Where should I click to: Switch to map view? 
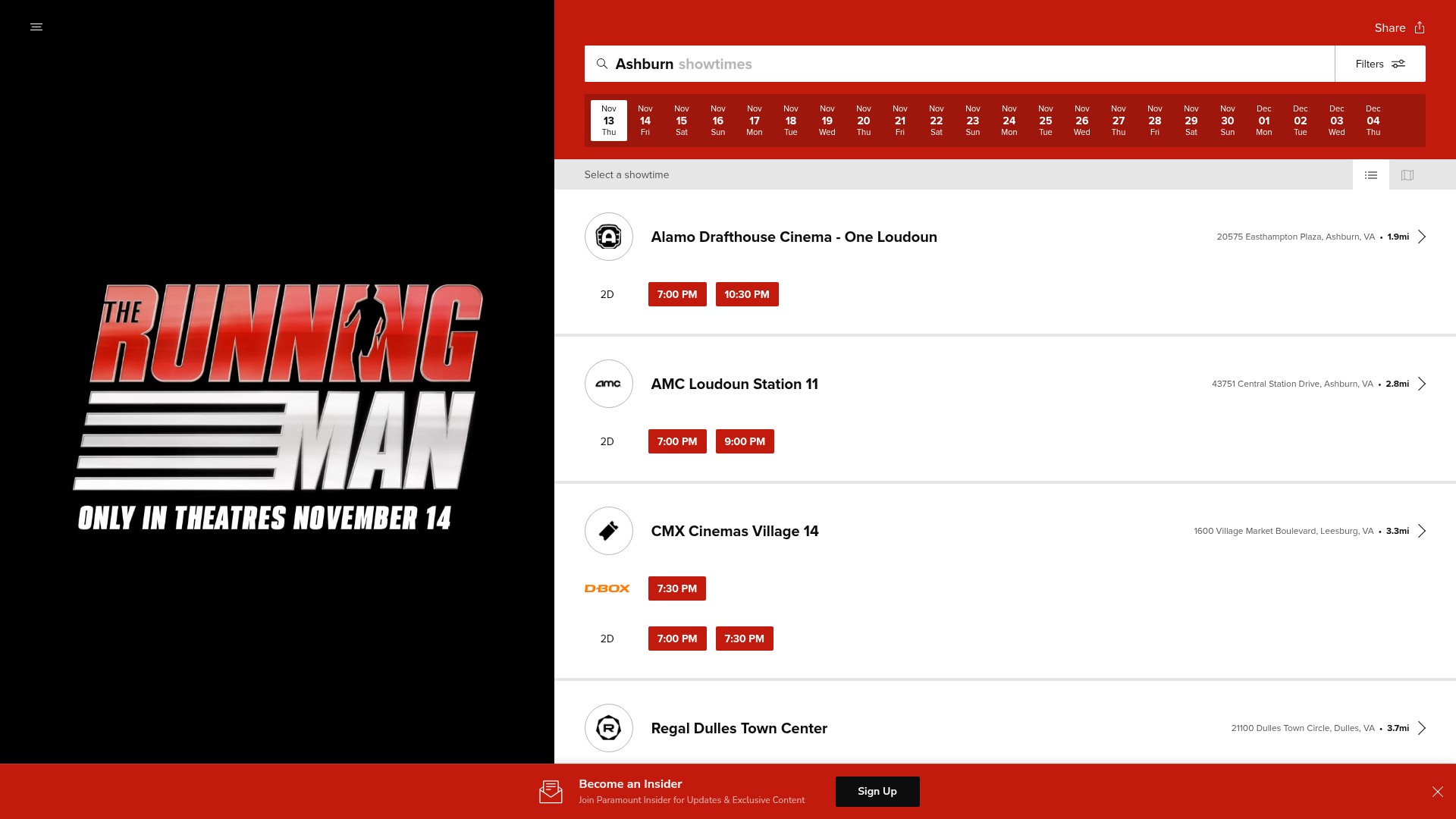click(1407, 175)
